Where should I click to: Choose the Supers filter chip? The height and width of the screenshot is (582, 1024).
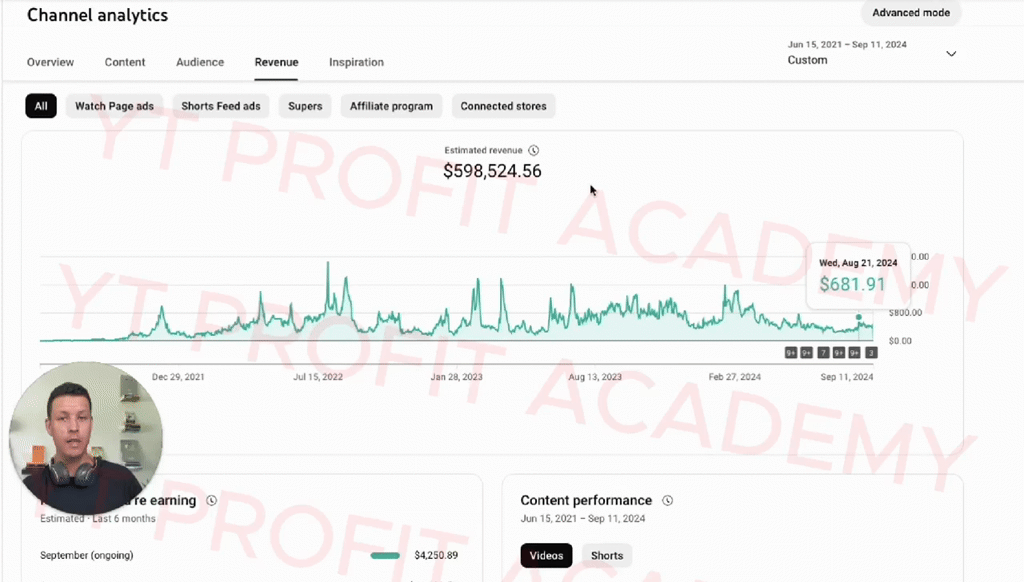tap(305, 106)
